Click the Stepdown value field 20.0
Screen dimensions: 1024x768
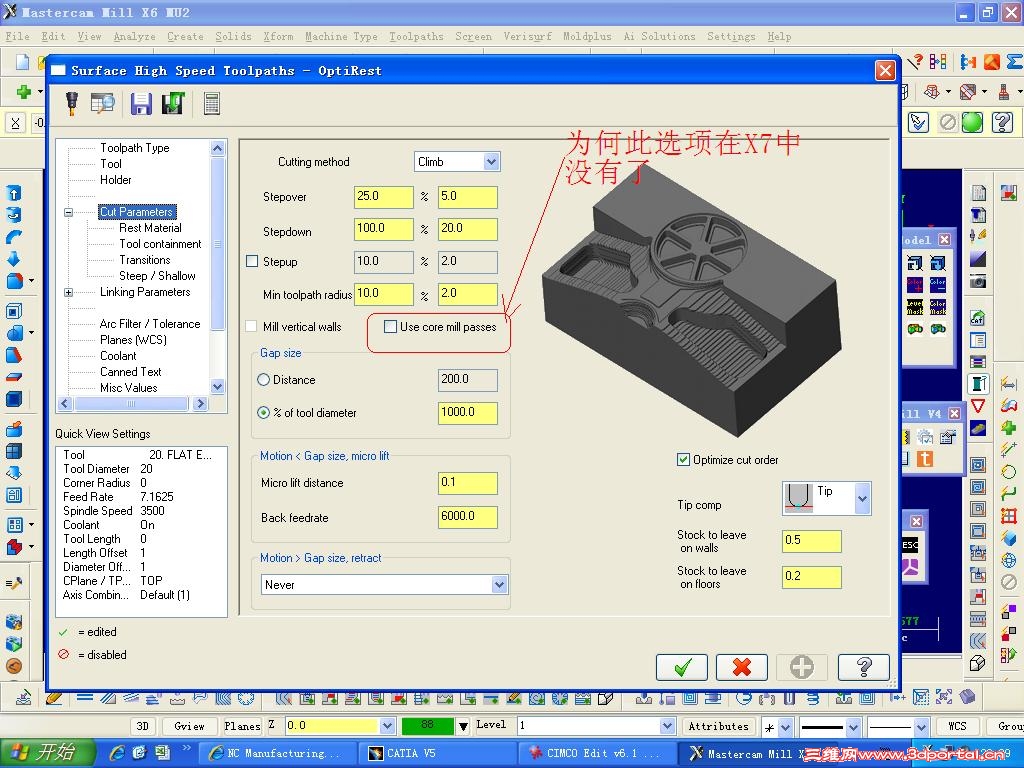click(468, 229)
